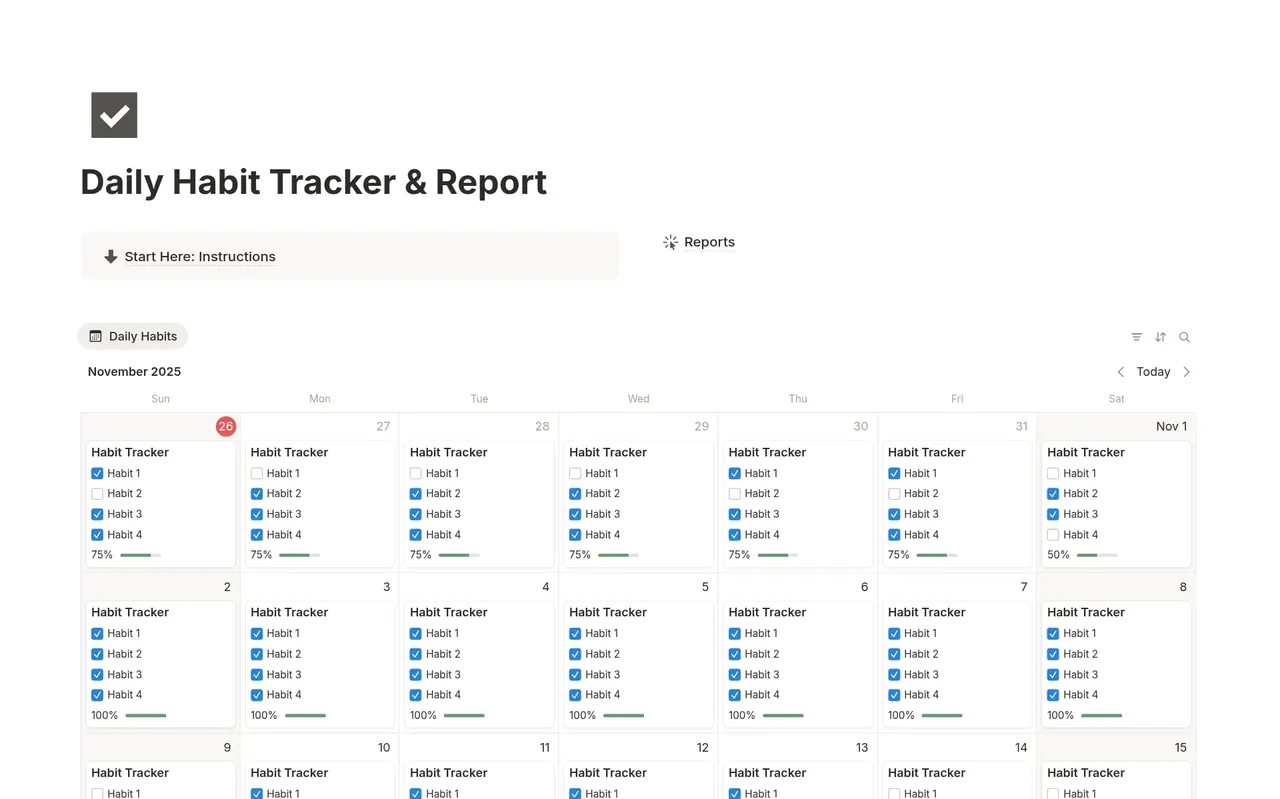Click the Sat weekday column header
The height and width of the screenshot is (799, 1280).
coord(1117,399)
